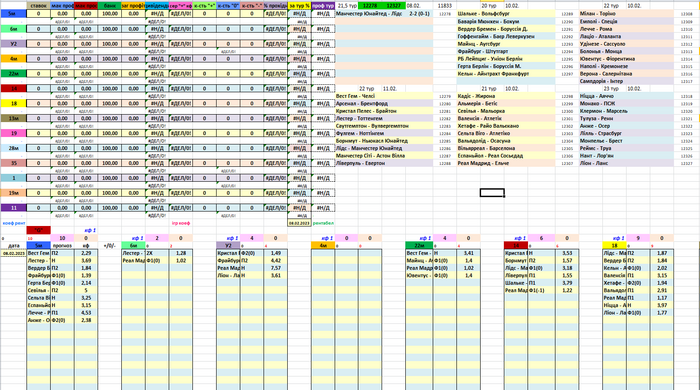
Task: Select the orange '4м' row label
Action: pyautogui.click(x=13, y=59)
